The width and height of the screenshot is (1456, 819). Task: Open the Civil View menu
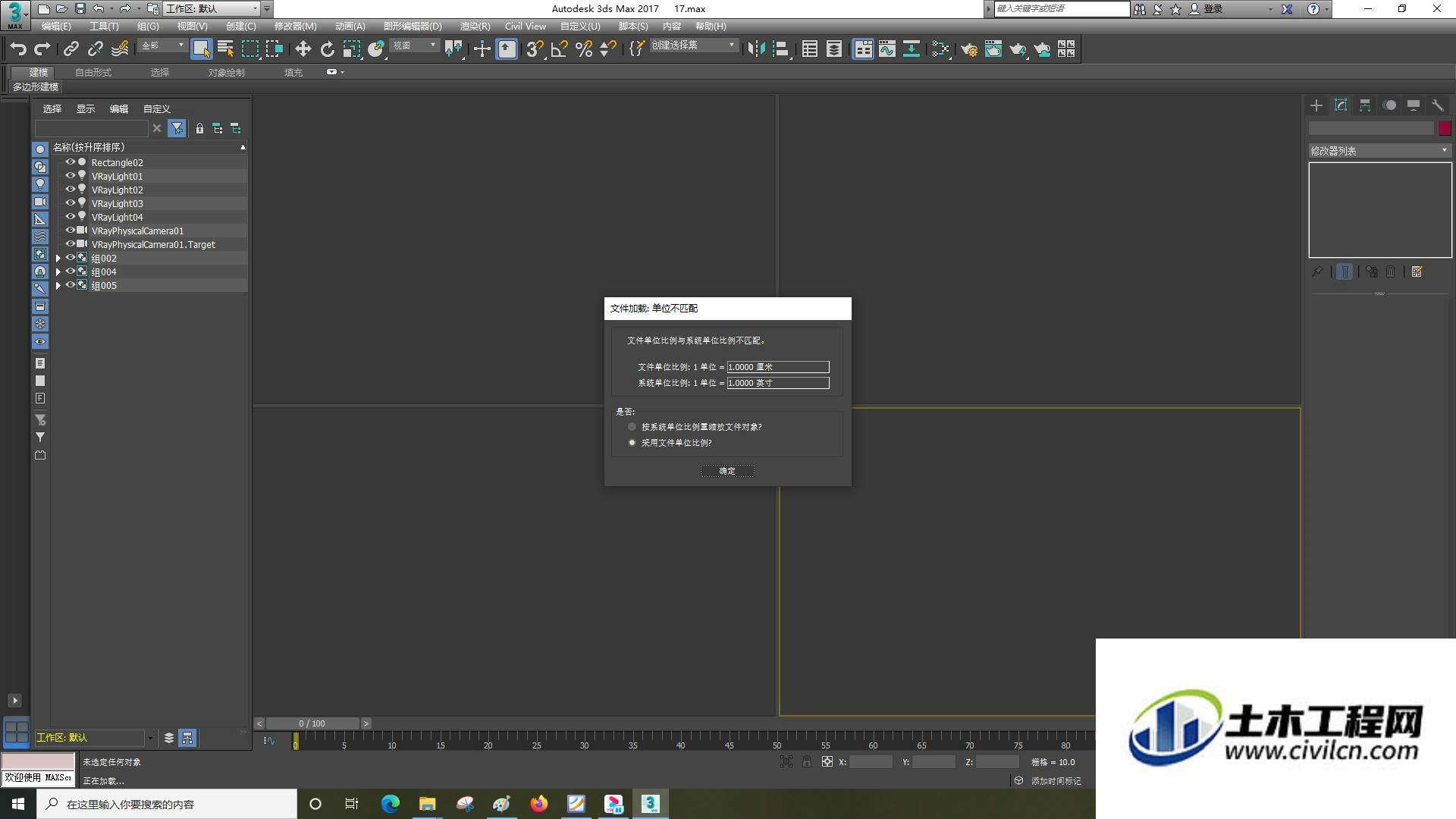525,27
